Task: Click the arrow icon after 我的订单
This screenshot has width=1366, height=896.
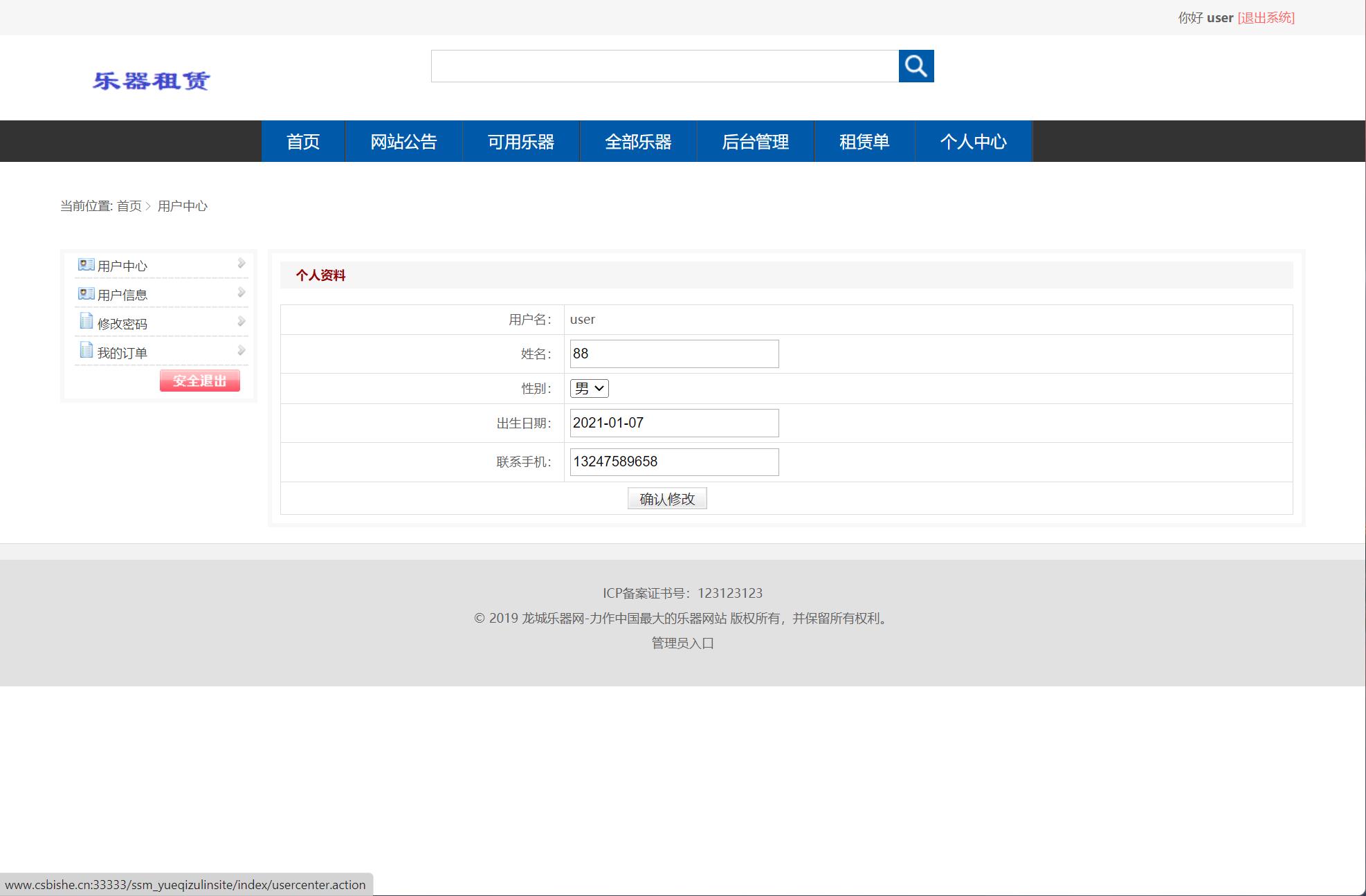Action: [241, 349]
